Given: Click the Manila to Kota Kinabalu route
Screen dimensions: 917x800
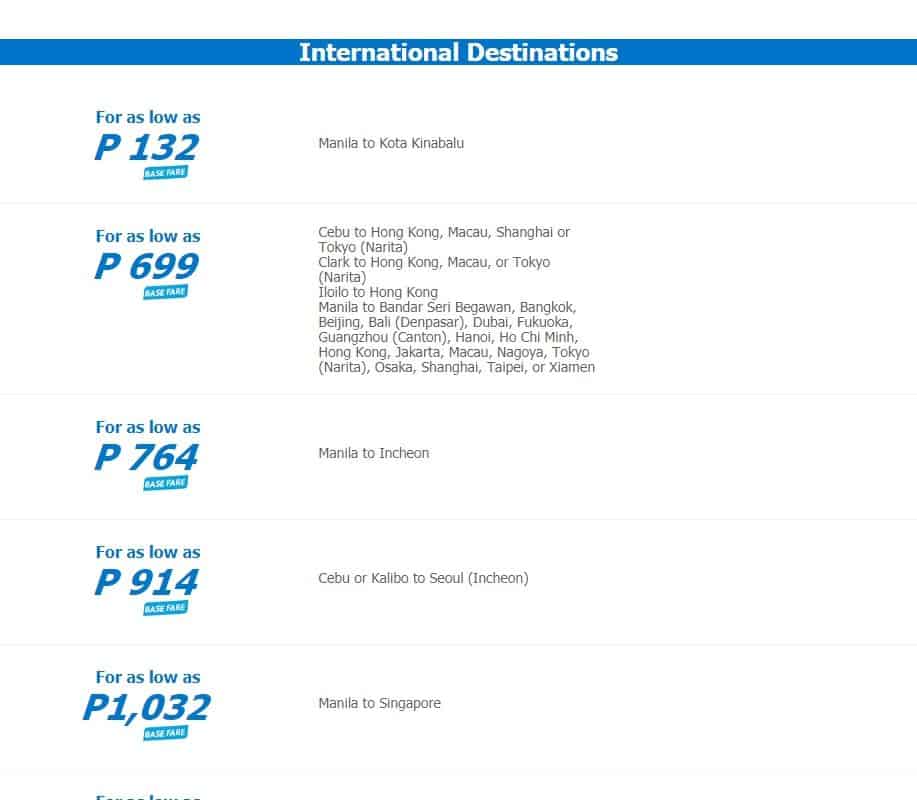Looking at the screenshot, I should 391,143.
